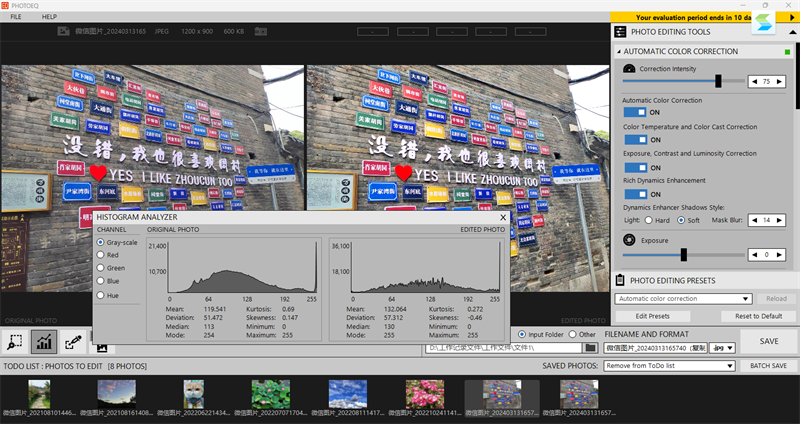The image size is (800, 424).
Task: Click Reset to Default button
Action: click(758, 316)
